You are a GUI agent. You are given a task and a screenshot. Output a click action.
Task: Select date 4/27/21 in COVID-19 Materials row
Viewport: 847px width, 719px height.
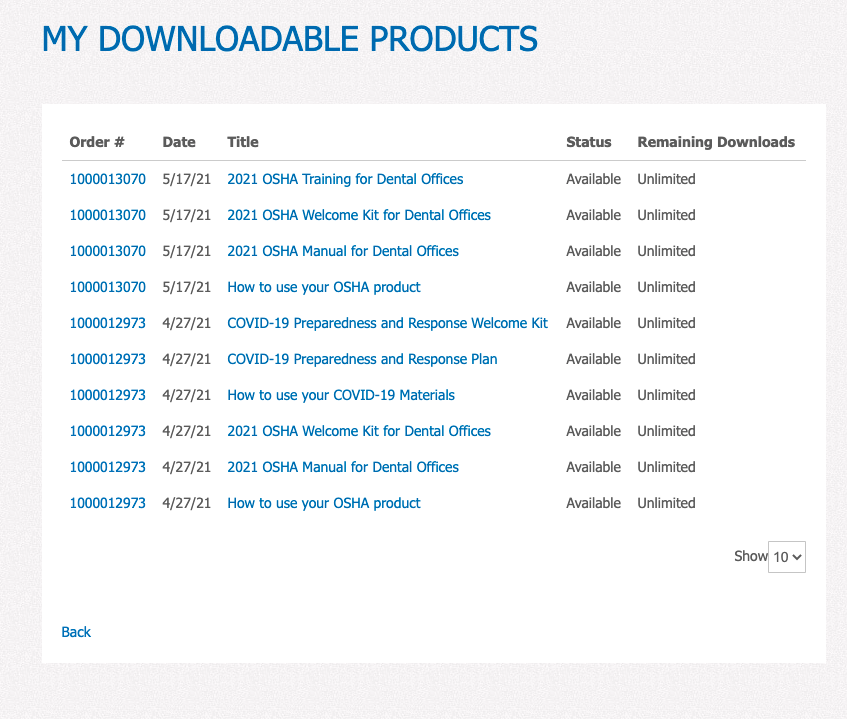(x=186, y=395)
